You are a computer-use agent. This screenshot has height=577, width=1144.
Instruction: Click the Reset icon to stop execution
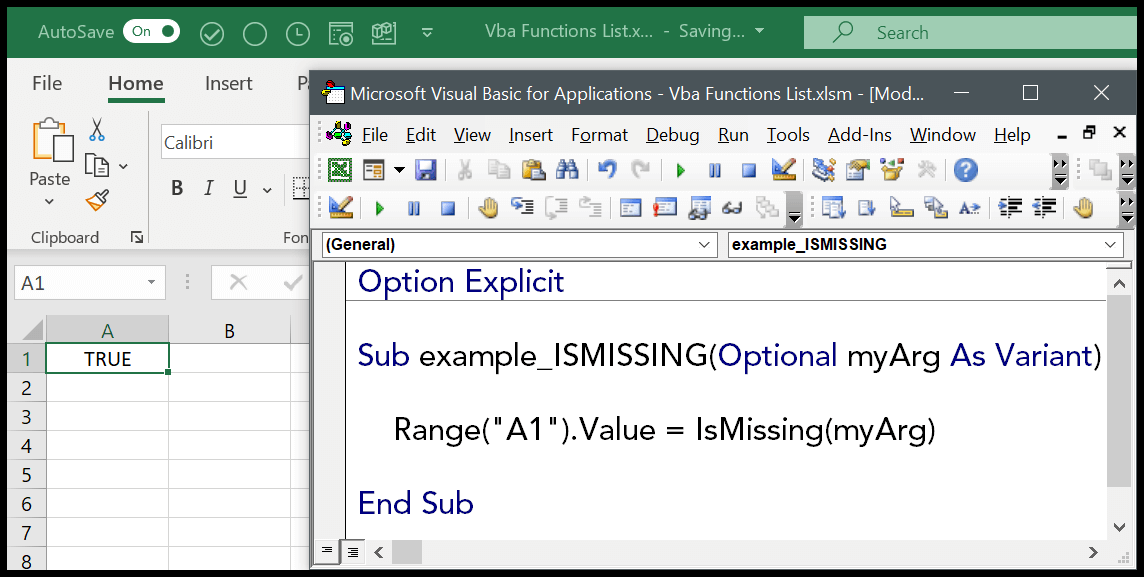748,170
